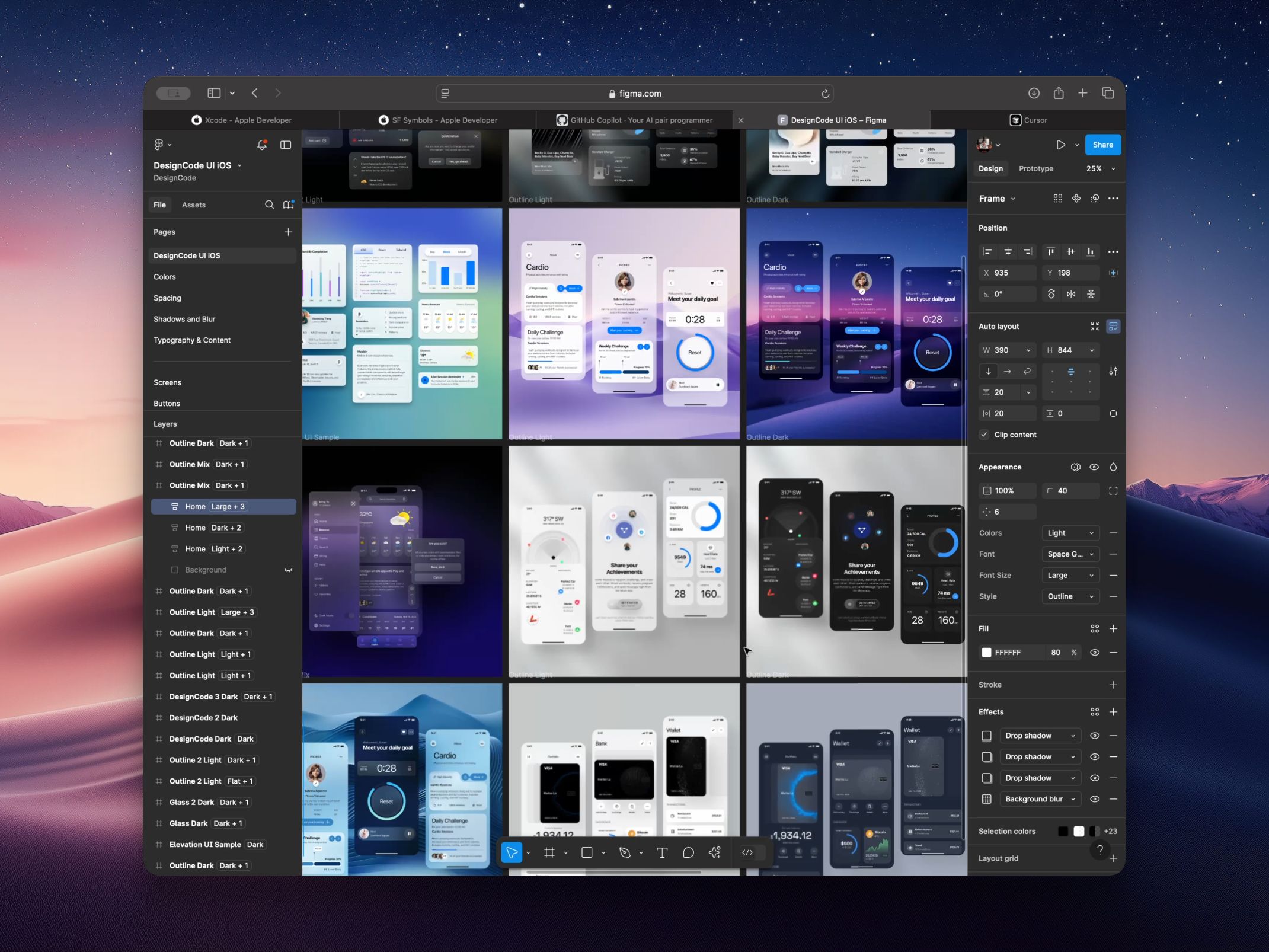
Task: Click the white FFFFFF fill swatch
Action: coord(986,653)
